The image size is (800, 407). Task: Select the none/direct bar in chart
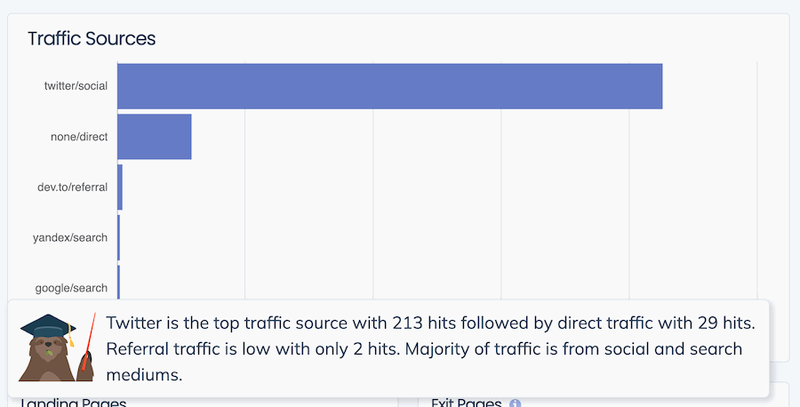click(x=155, y=137)
